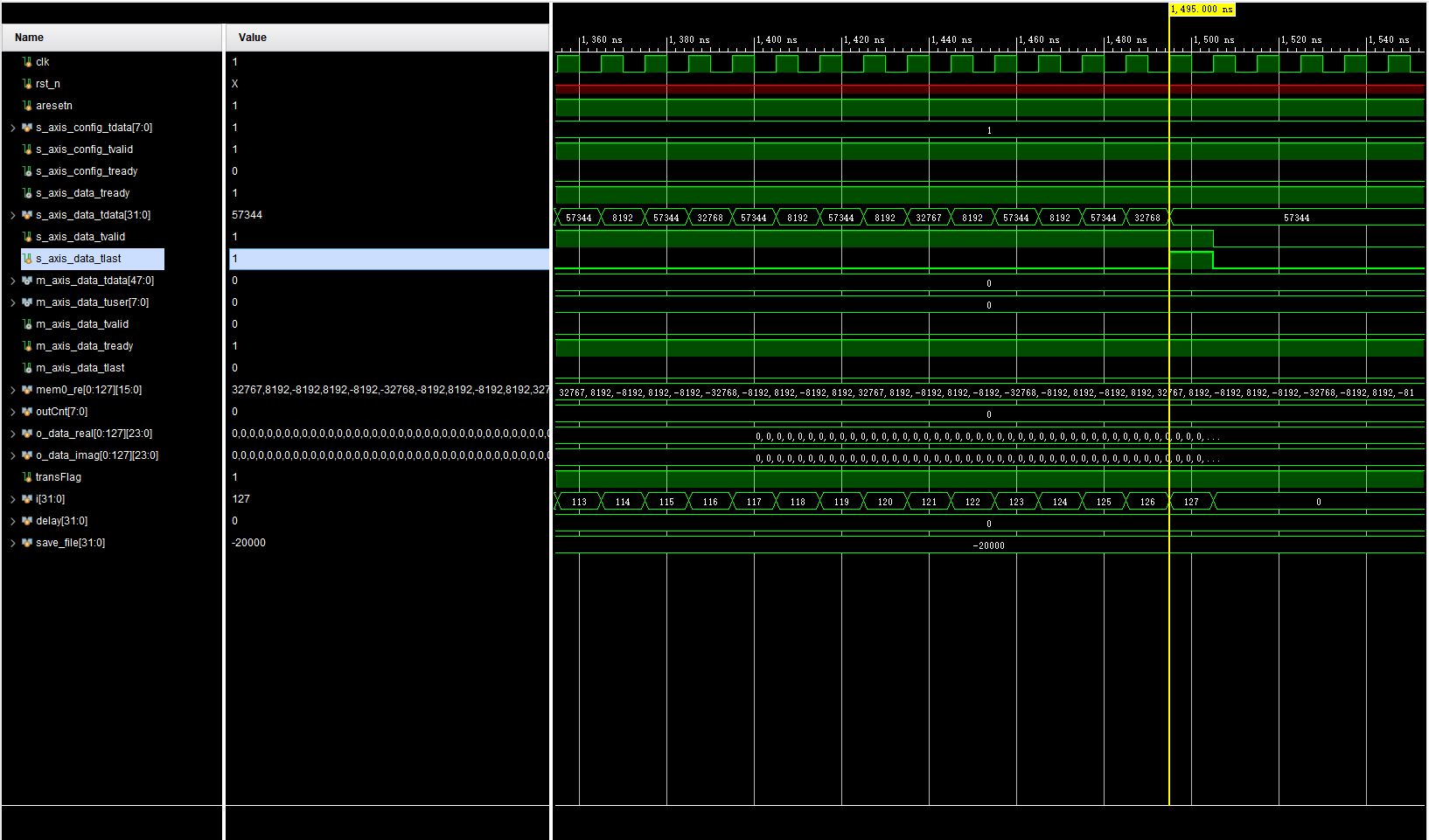Expand the o_data_imag array
The width and height of the screenshot is (1429, 840).
[12, 455]
